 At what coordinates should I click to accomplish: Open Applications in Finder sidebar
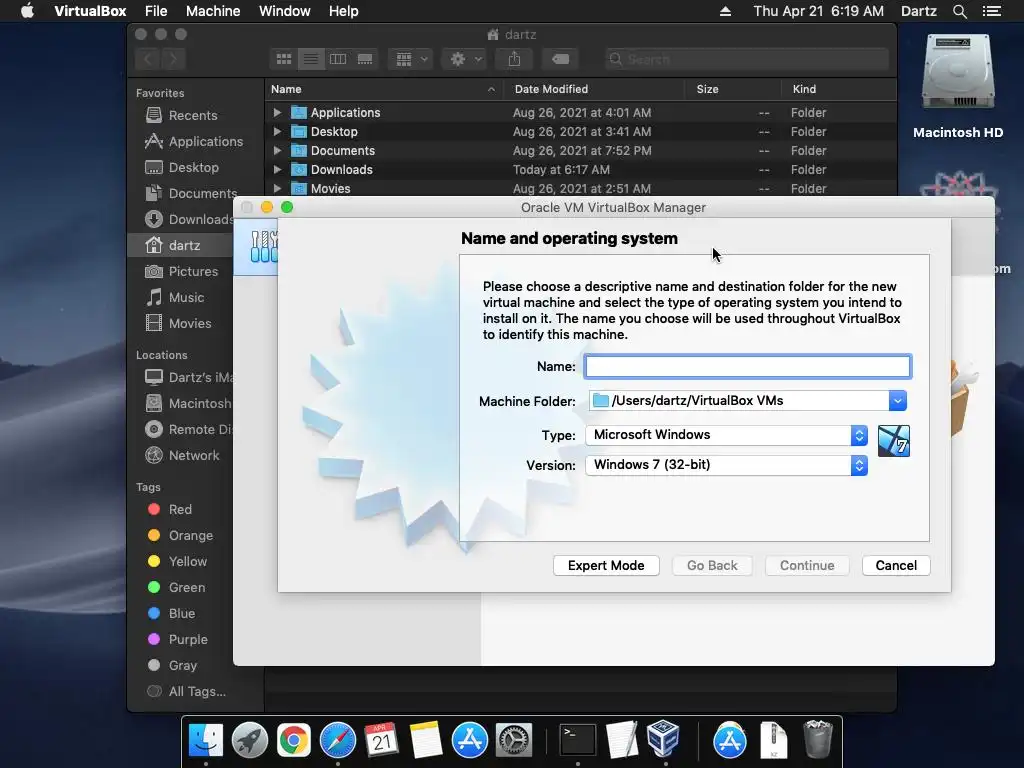(x=194, y=142)
